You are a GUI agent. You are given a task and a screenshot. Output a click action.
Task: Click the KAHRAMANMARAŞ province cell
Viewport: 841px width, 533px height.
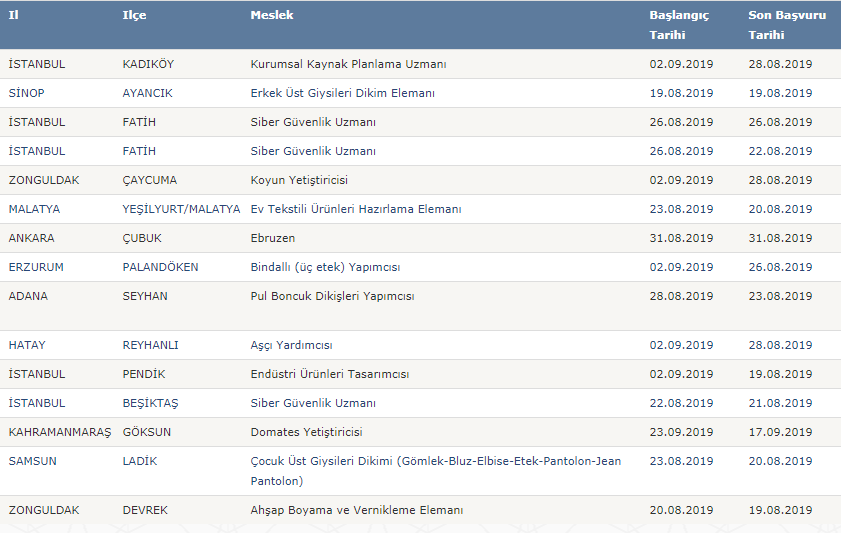pyautogui.click(x=60, y=432)
